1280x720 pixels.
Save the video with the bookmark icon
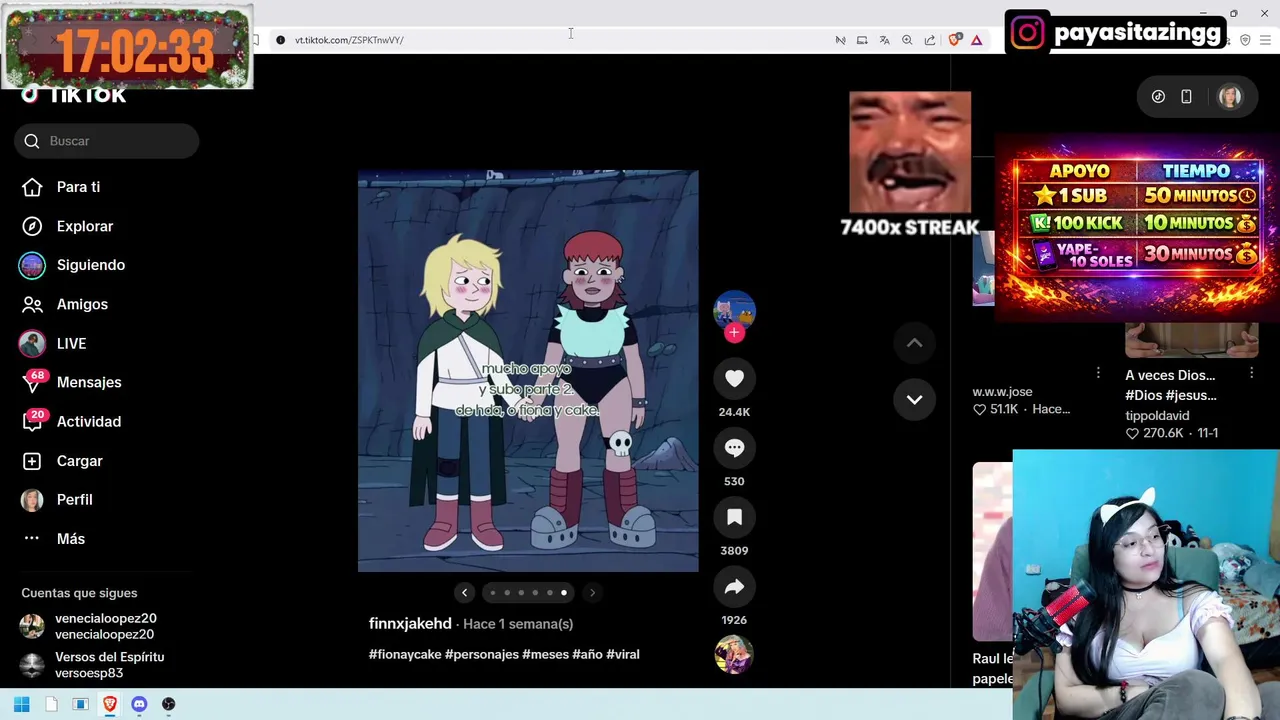click(734, 517)
